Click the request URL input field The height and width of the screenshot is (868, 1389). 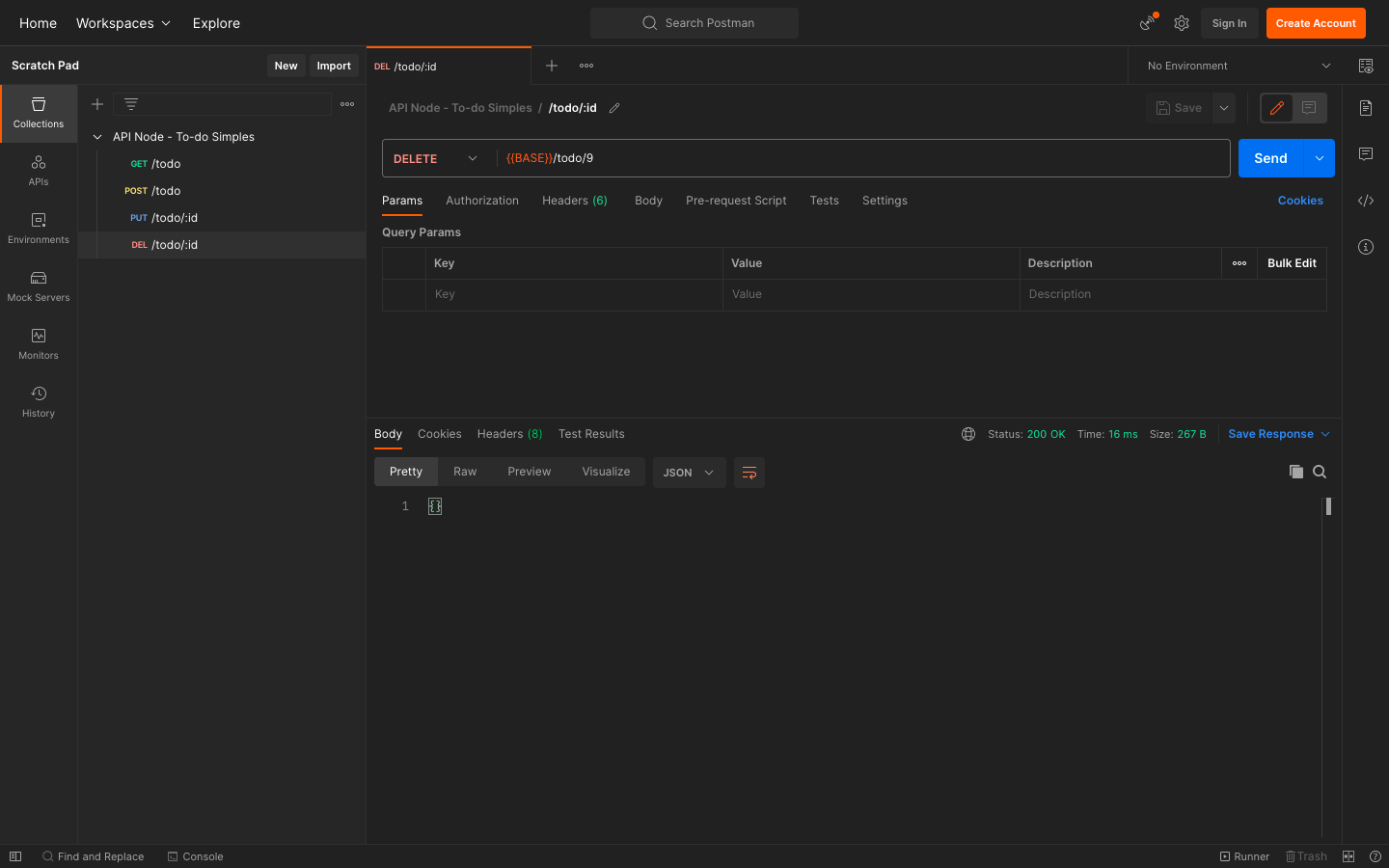pos(863,158)
